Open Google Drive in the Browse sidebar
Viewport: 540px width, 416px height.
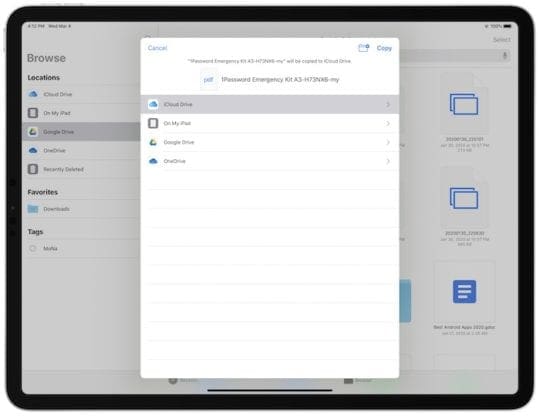click(x=81, y=132)
